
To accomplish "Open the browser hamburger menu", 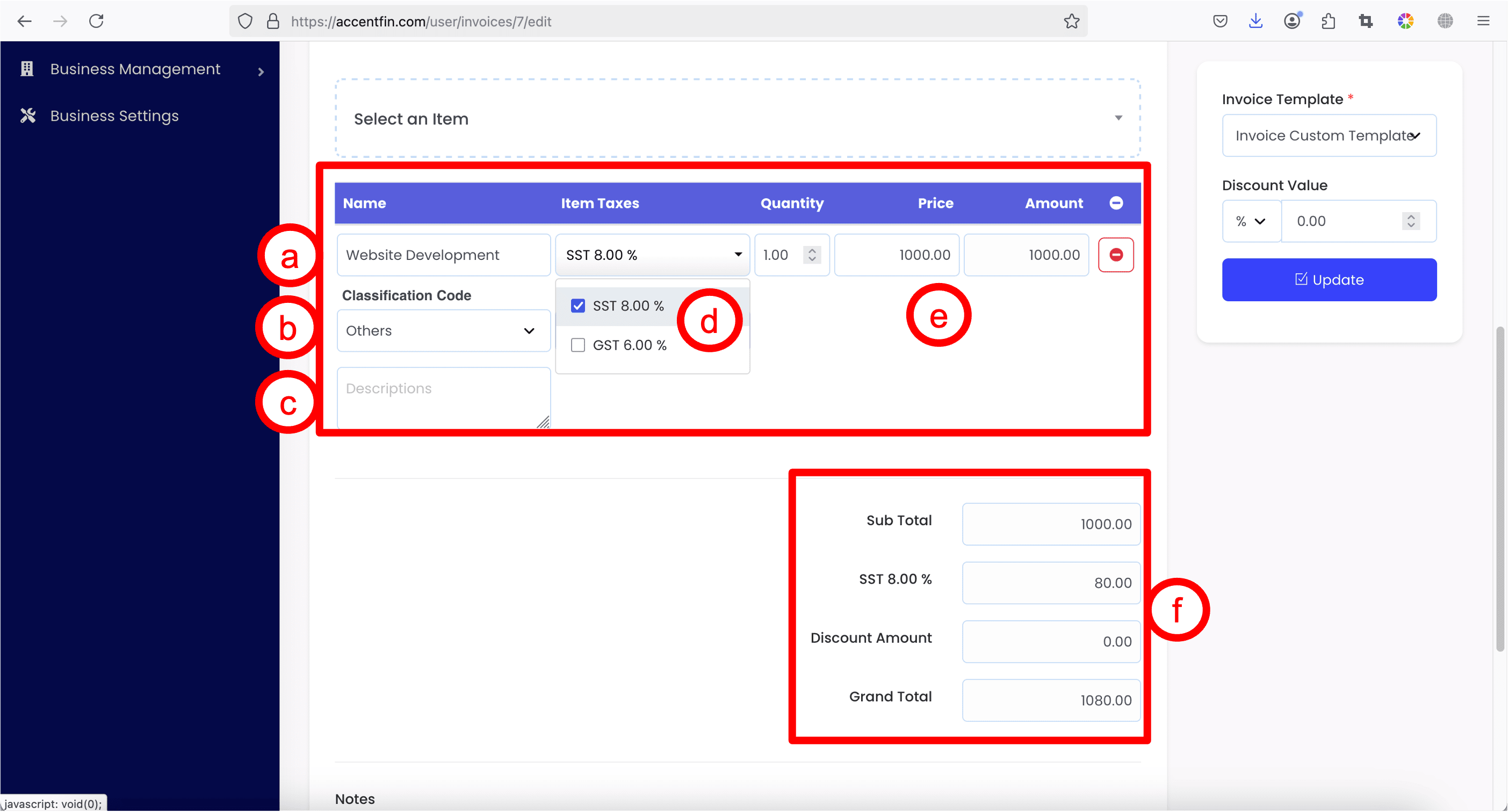I will [1483, 21].
